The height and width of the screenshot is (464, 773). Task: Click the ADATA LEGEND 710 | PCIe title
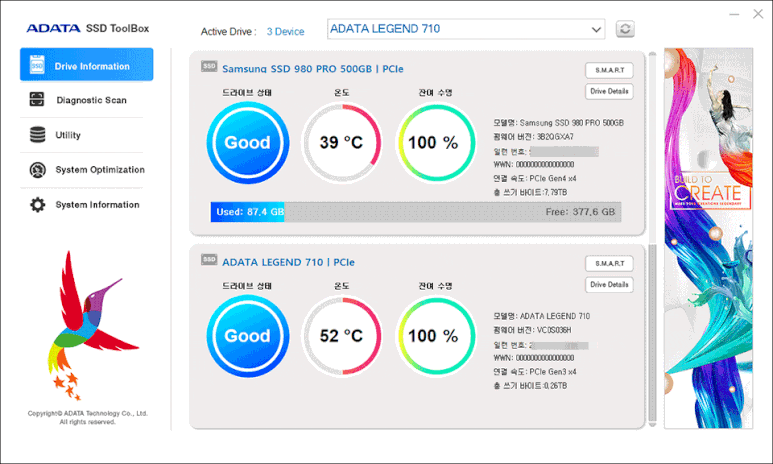point(288,262)
